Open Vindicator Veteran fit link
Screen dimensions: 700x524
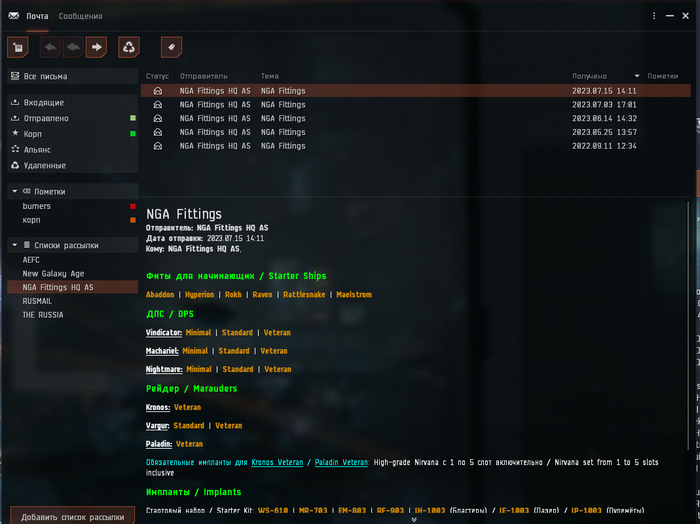[277, 333]
